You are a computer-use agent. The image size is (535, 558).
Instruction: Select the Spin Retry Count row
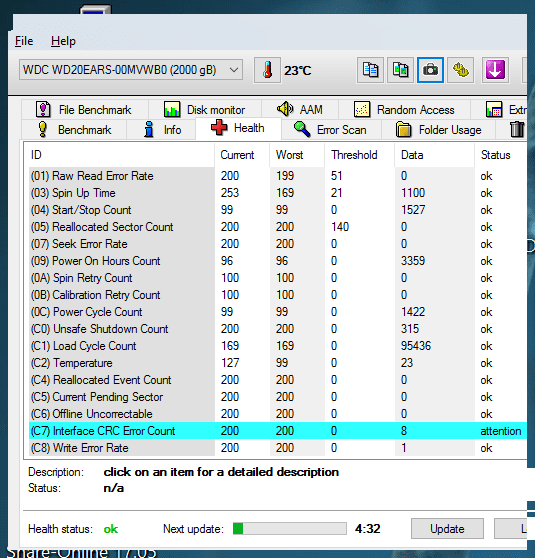click(x=278, y=278)
